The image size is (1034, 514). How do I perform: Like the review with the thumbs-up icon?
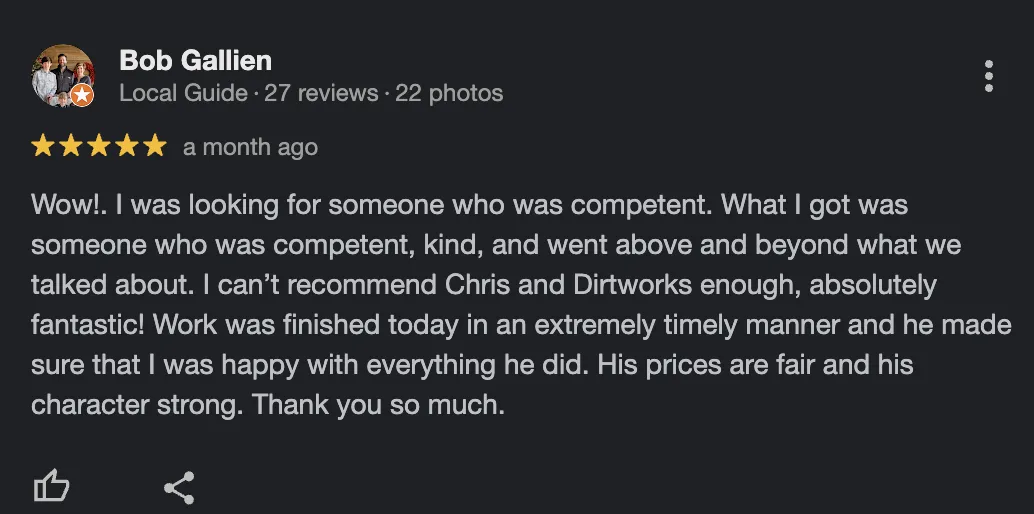51,487
